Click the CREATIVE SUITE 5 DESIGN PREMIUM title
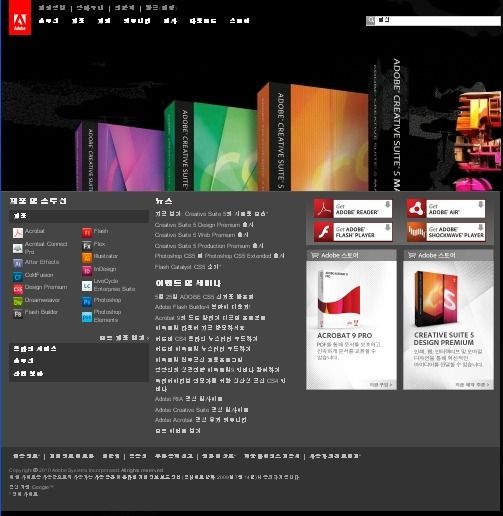This screenshot has width=503, height=516. point(444,339)
